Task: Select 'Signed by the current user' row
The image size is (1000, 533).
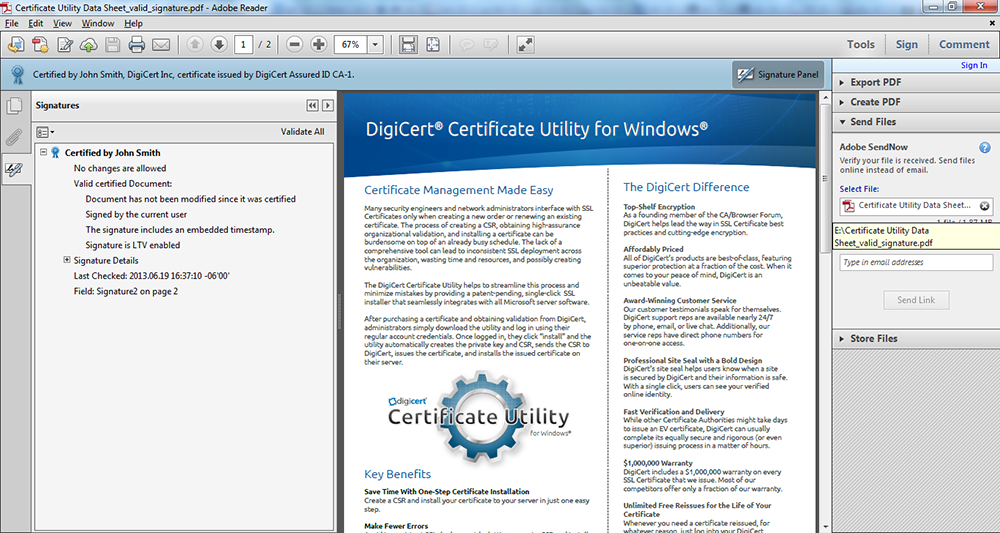Action: pyautogui.click(x=136, y=214)
